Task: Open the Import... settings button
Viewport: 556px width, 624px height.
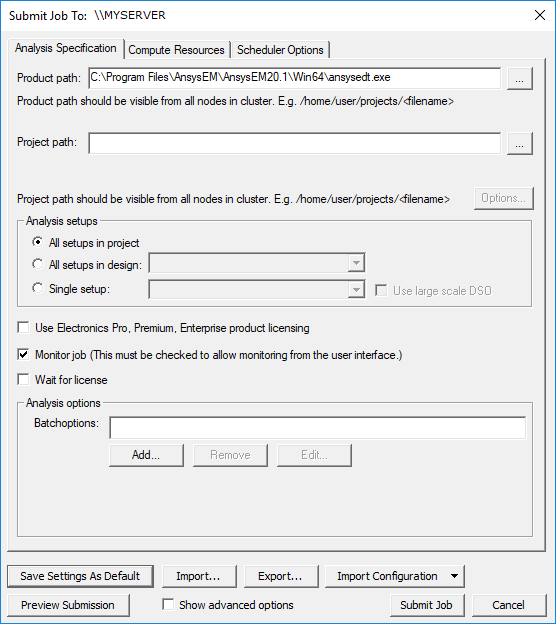Action: (x=199, y=576)
